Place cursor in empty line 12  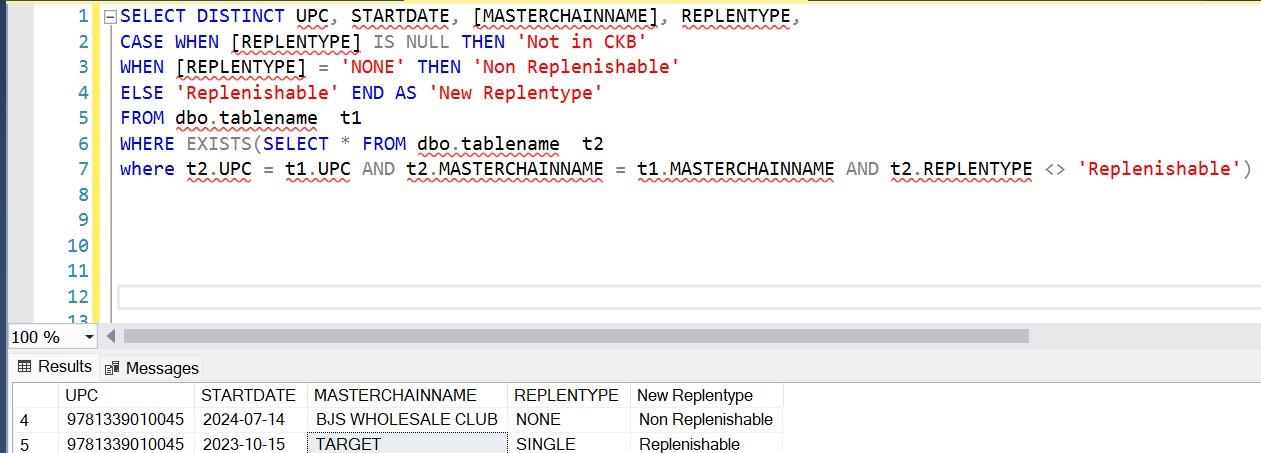tap(688, 297)
